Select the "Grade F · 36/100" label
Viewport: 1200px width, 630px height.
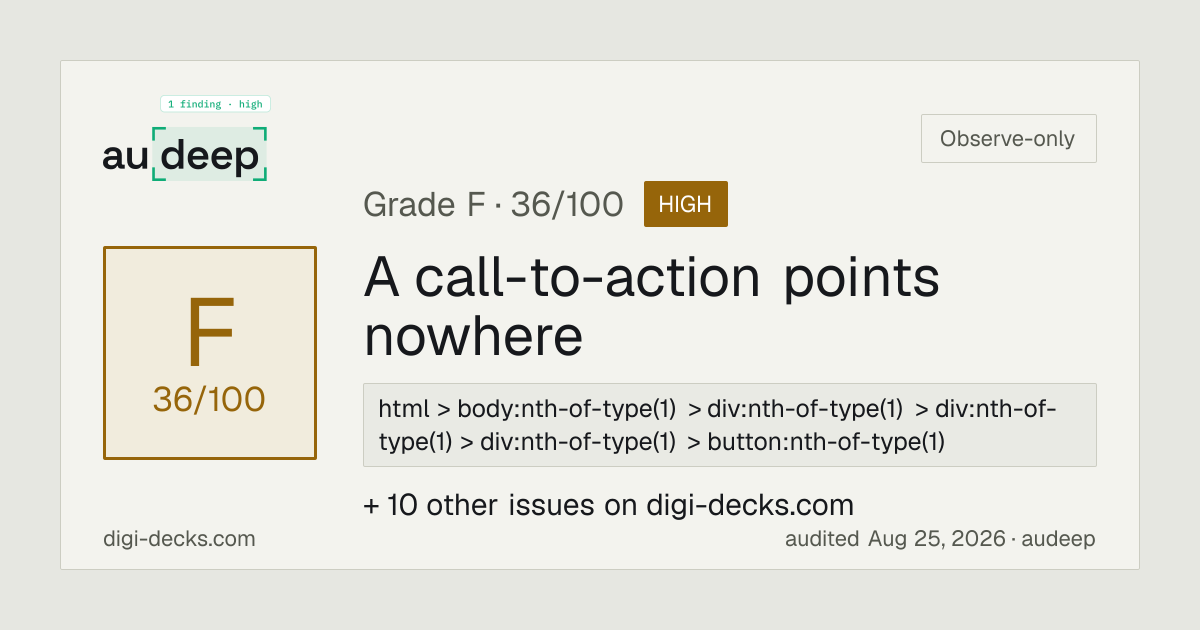tap(493, 204)
